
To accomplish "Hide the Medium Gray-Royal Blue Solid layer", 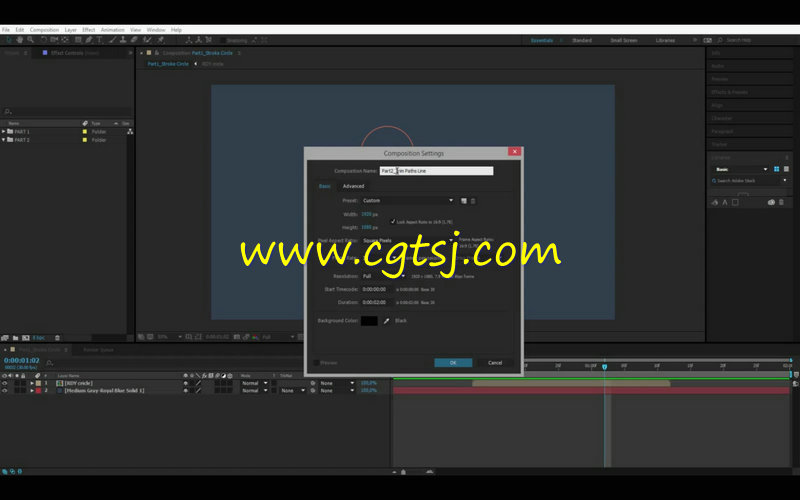I will tap(5, 391).
